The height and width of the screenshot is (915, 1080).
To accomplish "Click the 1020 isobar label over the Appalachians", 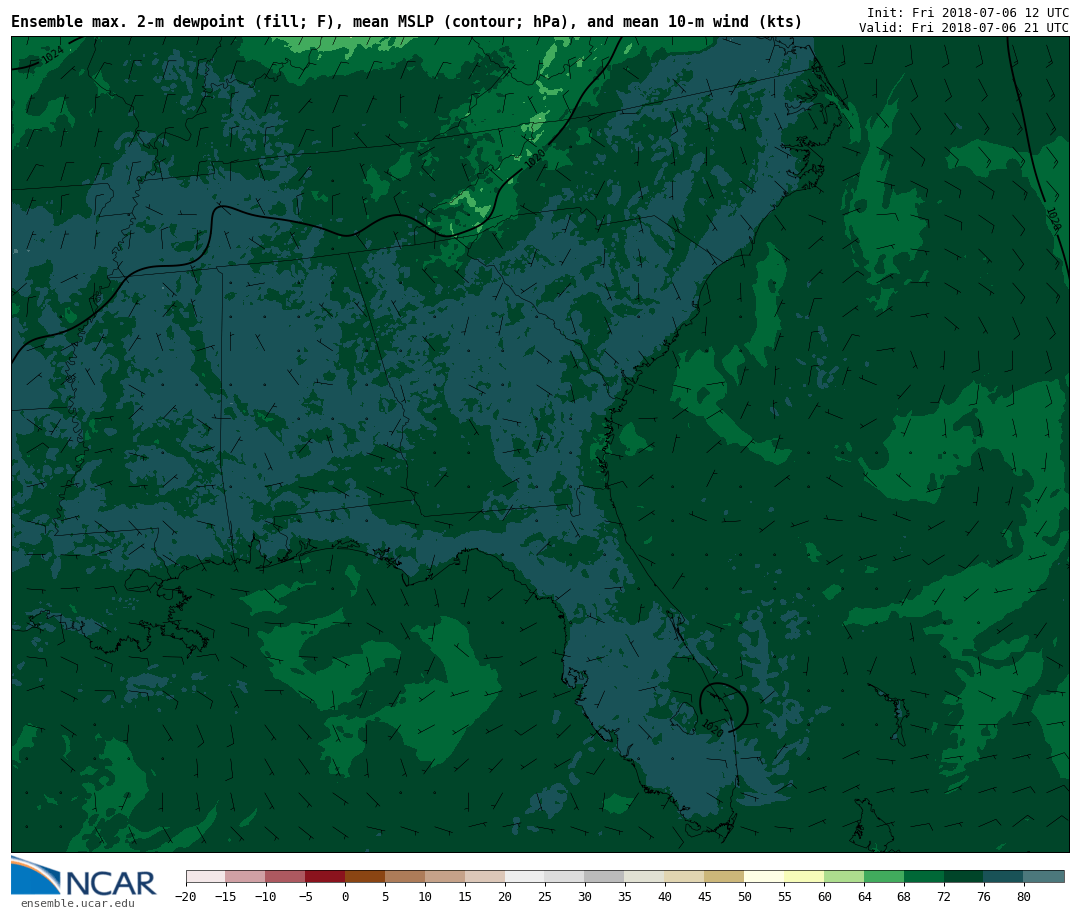I will click(534, 159).
